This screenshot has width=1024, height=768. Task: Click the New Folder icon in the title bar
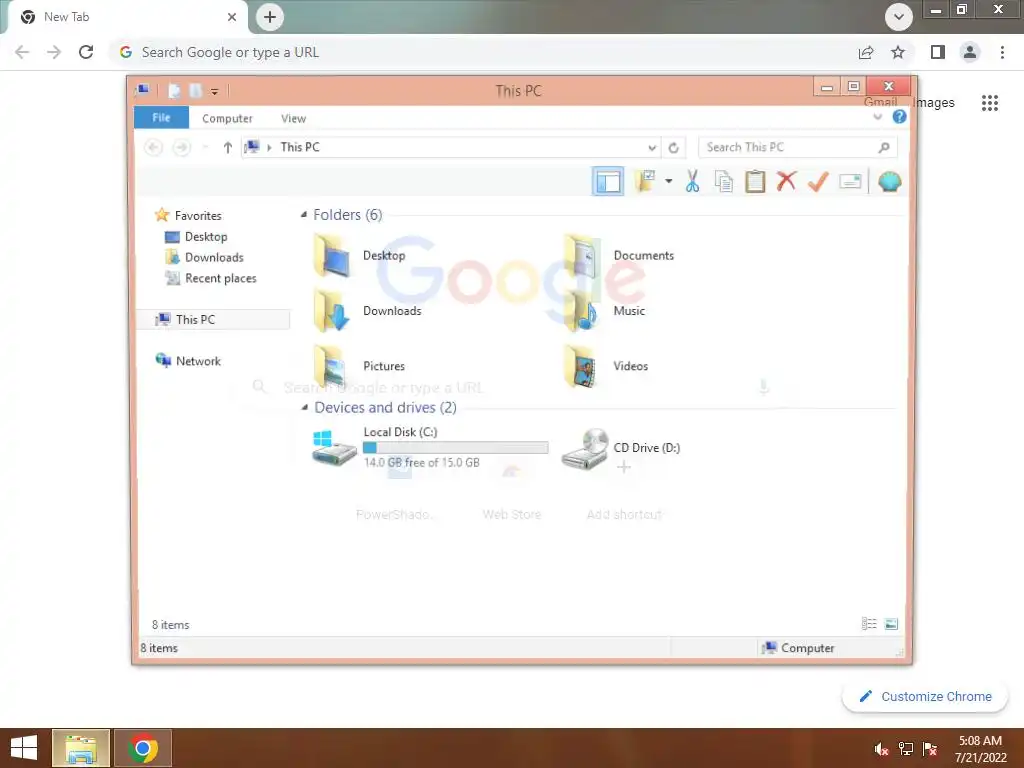coord(195,91)
